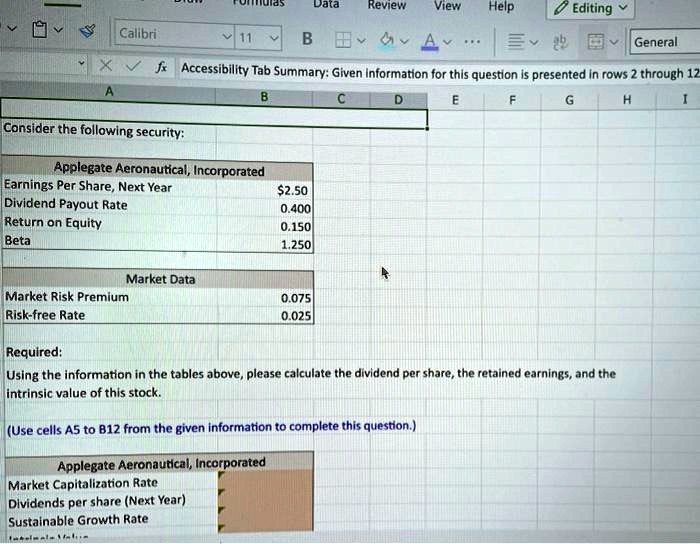Select the Sustainable Growth Rate answer cell

[x=266, y=517]
